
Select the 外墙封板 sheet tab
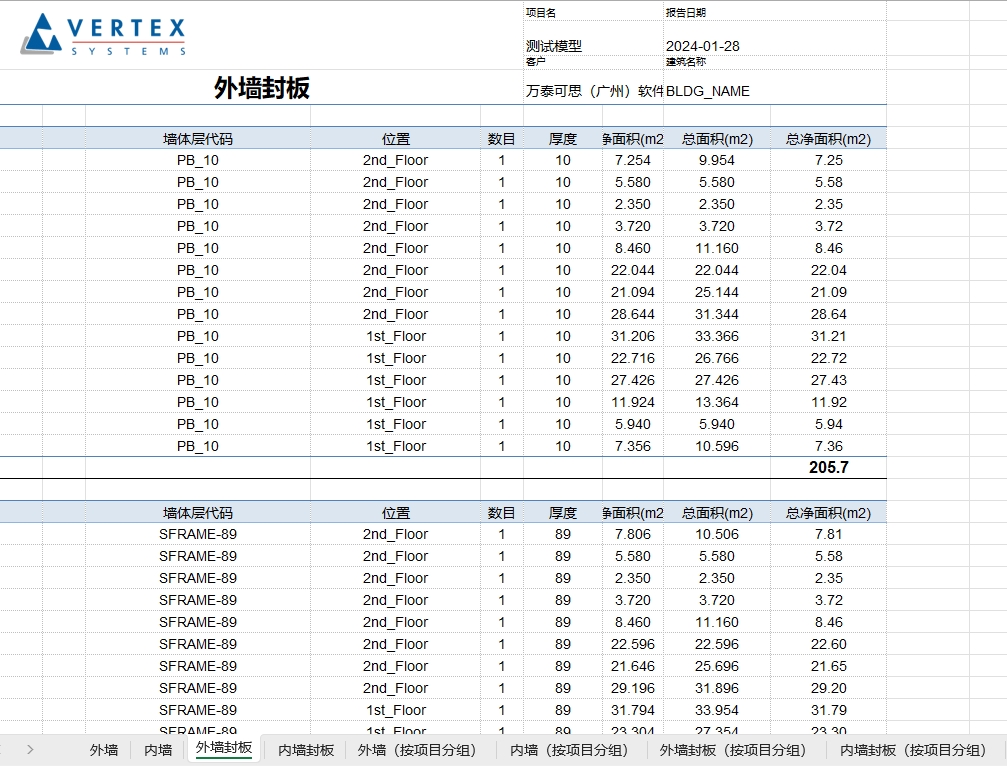click(x=223, y=748)
